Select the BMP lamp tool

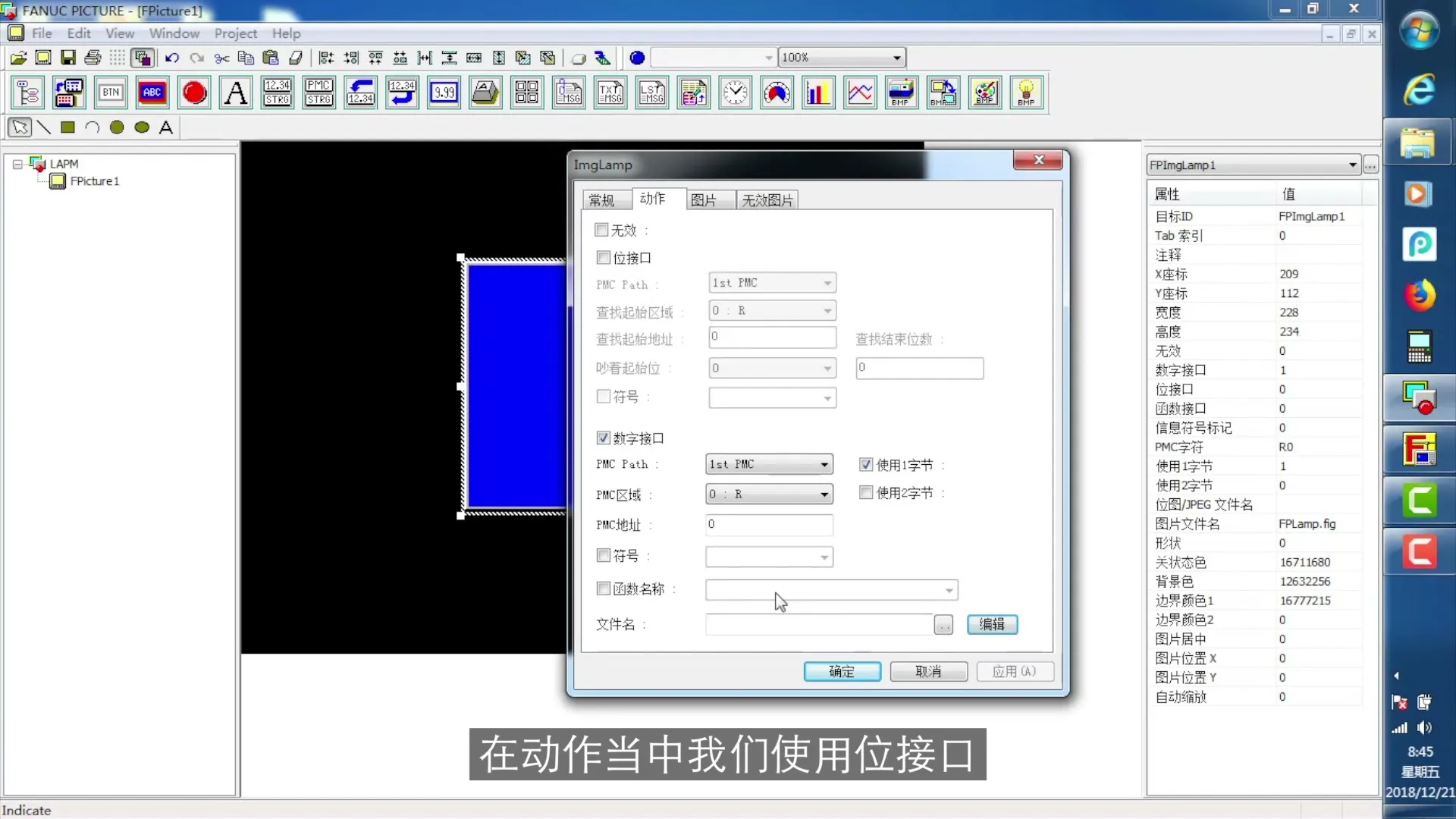point(1026,92)
